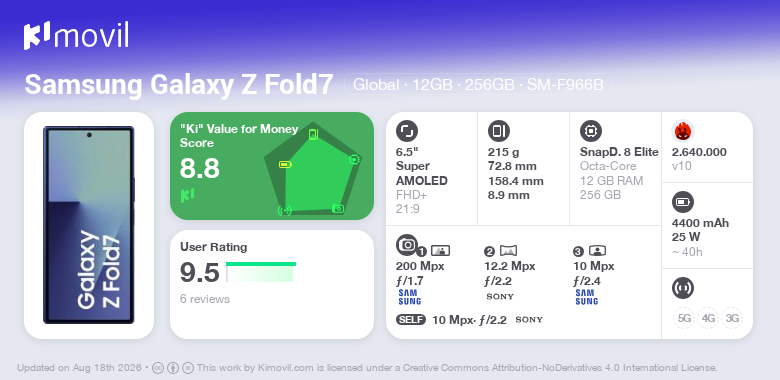Click the Kimovil logo

76,36
